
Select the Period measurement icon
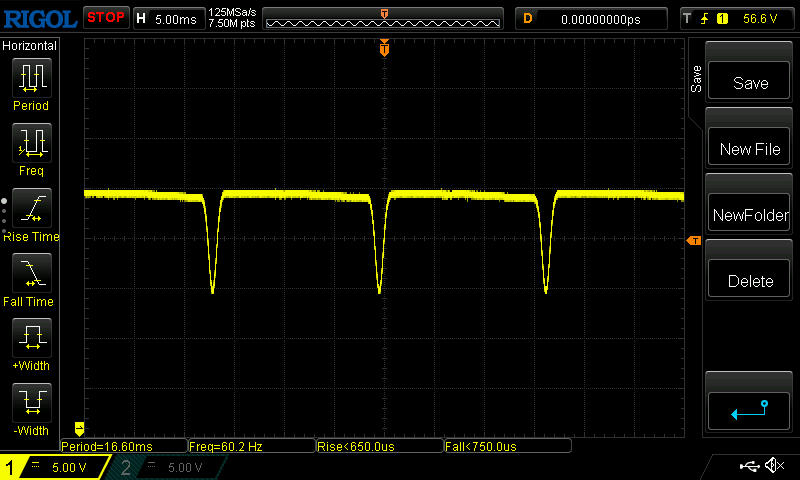click(30, 80)
